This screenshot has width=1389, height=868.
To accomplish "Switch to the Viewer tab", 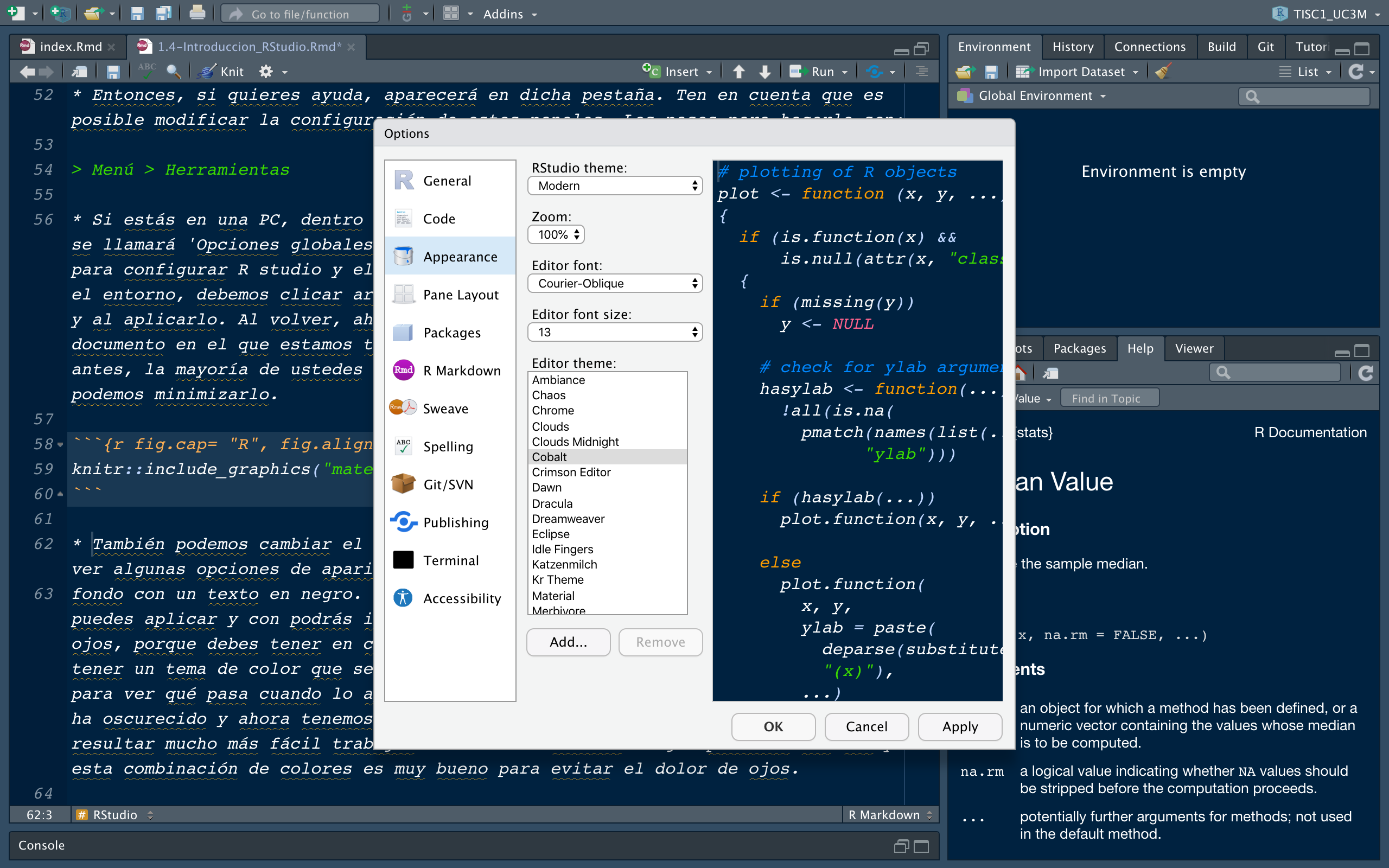I will tap(1194, 348).
